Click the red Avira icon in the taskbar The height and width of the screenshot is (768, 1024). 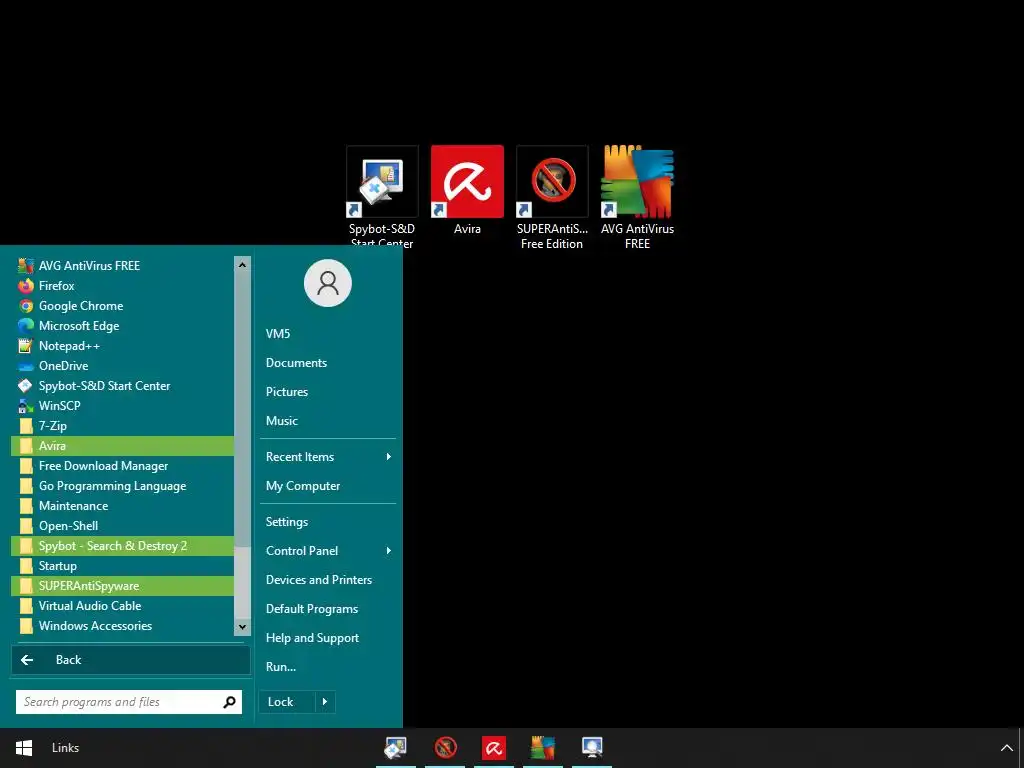494,747
